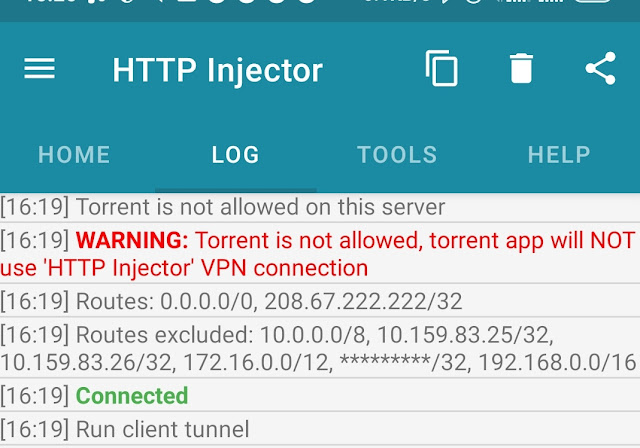Click the bold red WARNING: label
640x448 pixels.
[x=132, y=241]
